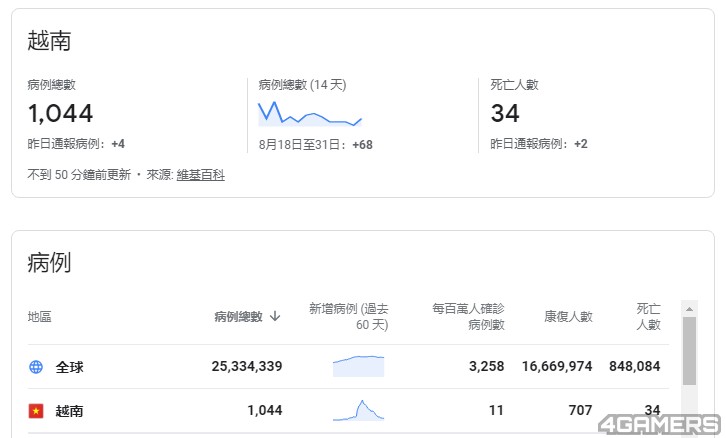Click the 新增病例 (過去 60 天) header
This screenshot has width=726, height=438.
(x=349, y=317)
